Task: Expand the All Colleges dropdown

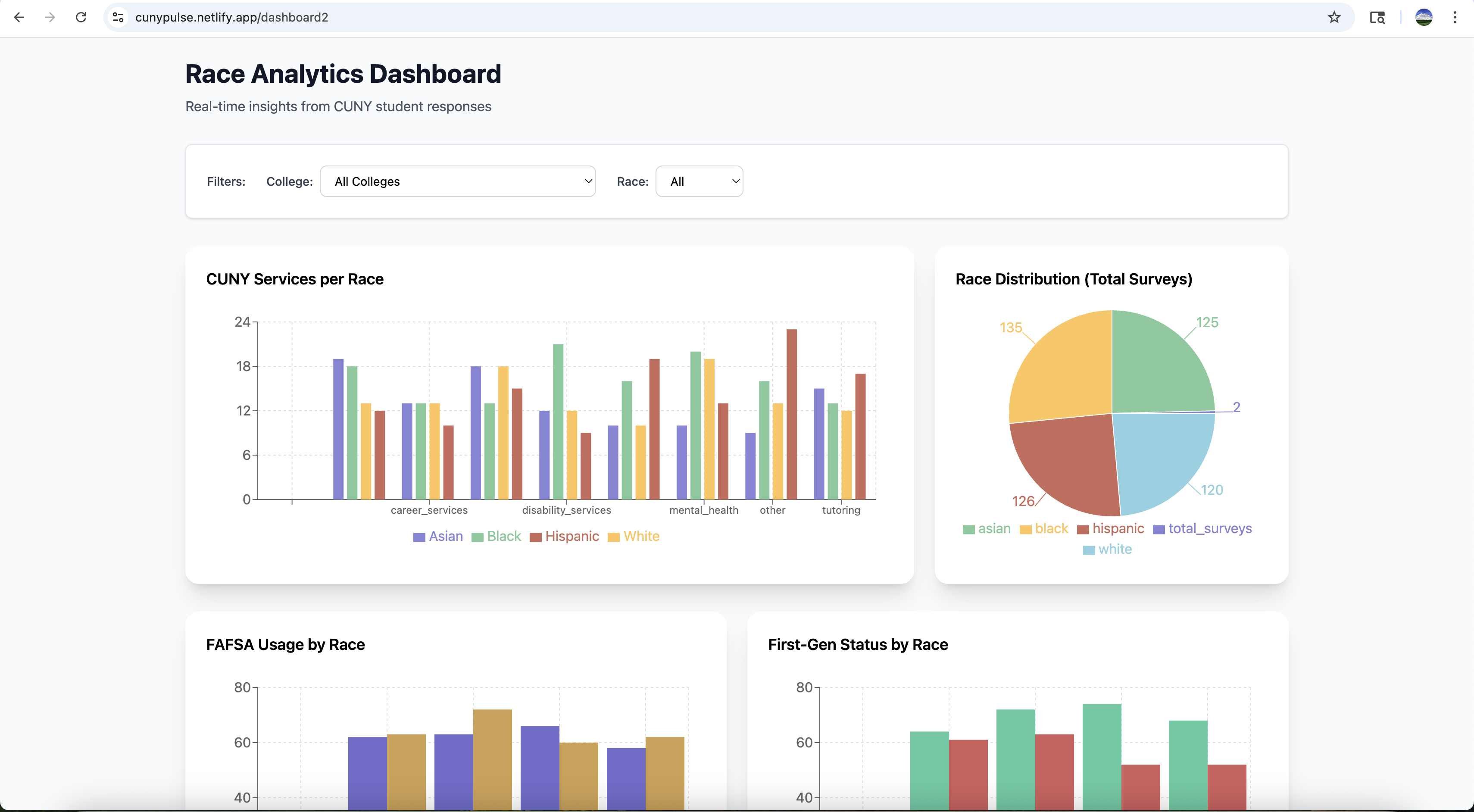Action: click(457, 181)
